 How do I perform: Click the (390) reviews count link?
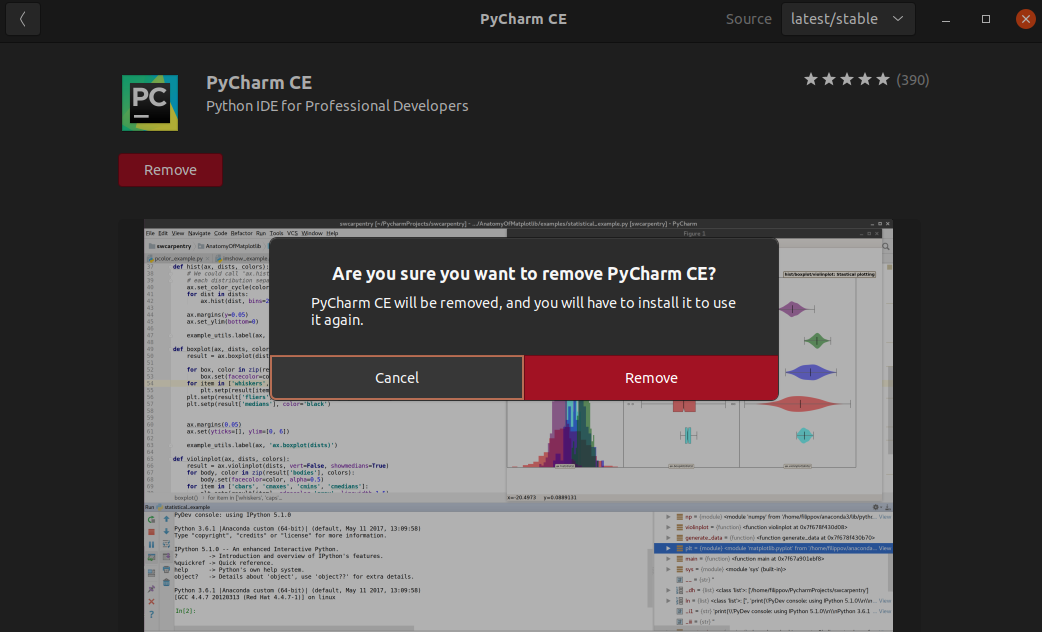click(911, 79)
